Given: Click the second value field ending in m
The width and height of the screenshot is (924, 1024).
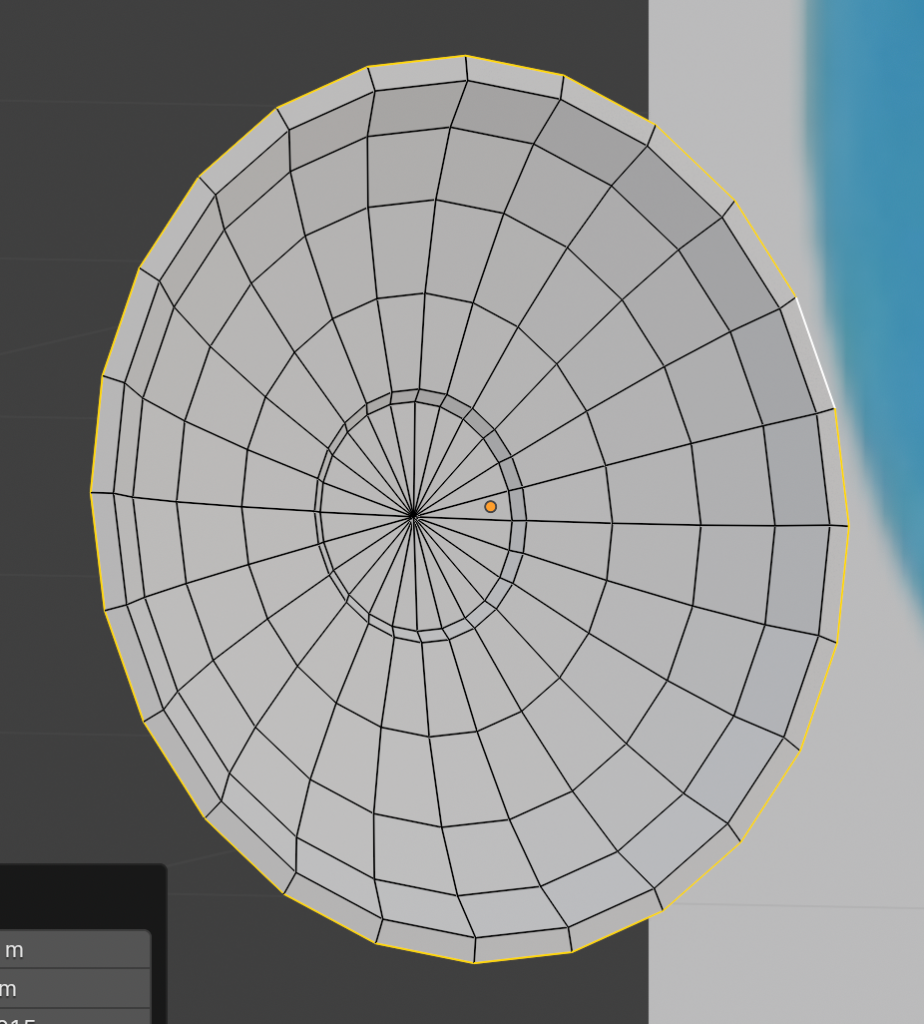Looking at the screenshot, I should click(x=75, y=989).
